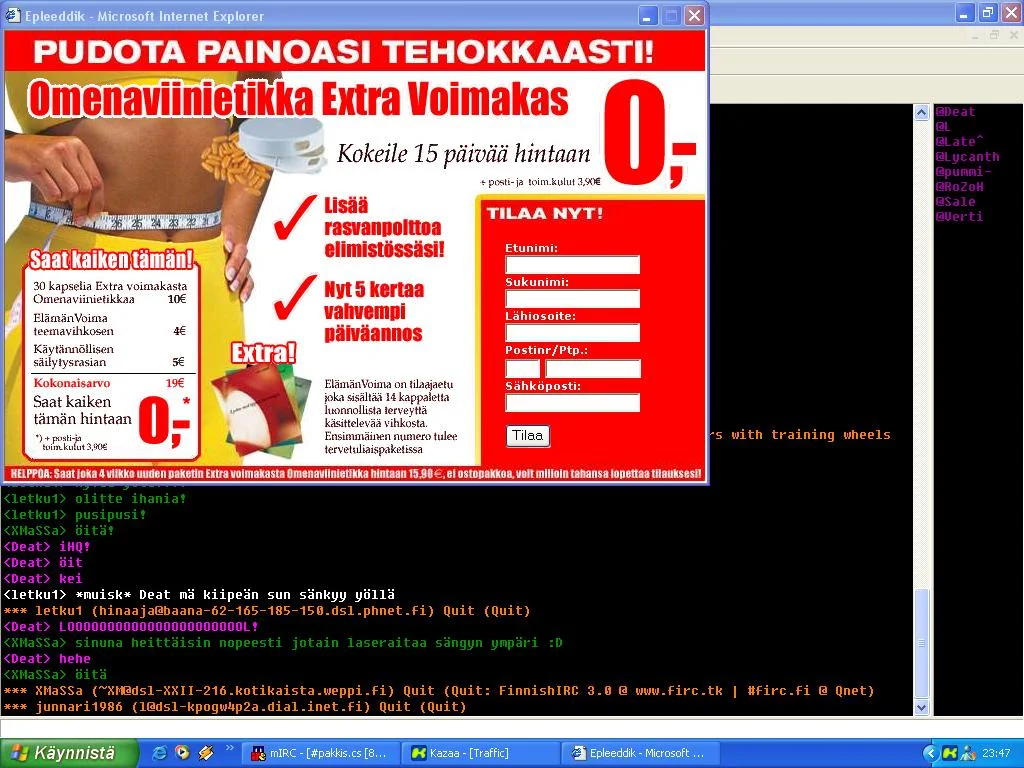
Task: Expand the quick launch overflow chevron
Action: (x=230, y=747)
